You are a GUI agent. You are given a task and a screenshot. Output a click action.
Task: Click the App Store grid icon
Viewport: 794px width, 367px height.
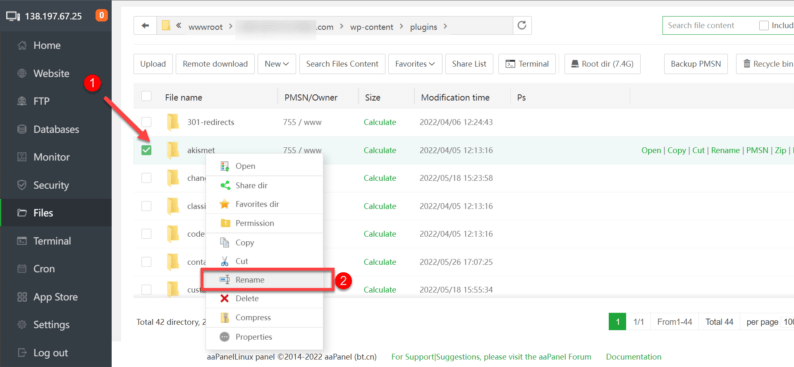tap(22, 297)
